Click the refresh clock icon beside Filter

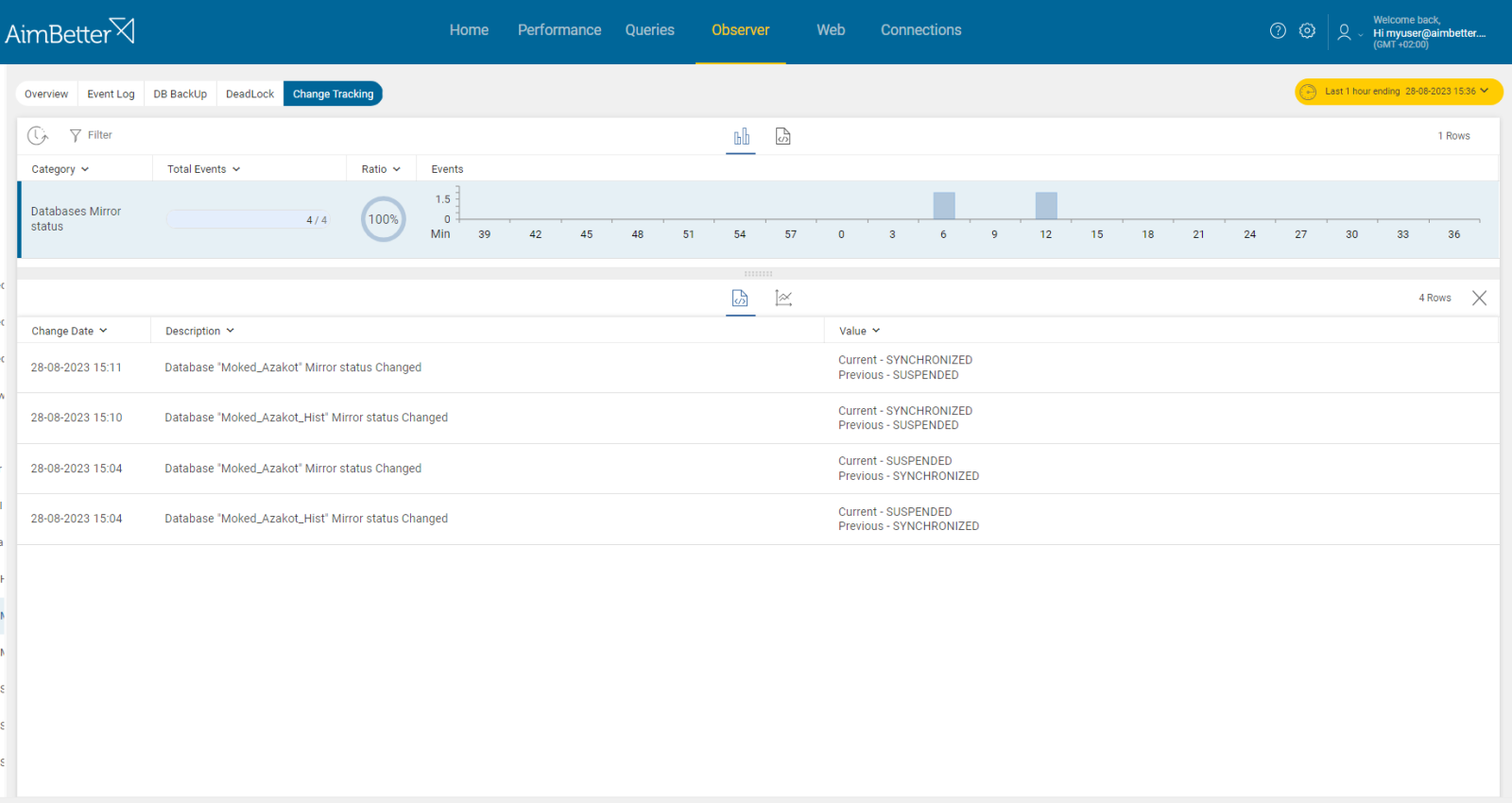pos(38,136)
